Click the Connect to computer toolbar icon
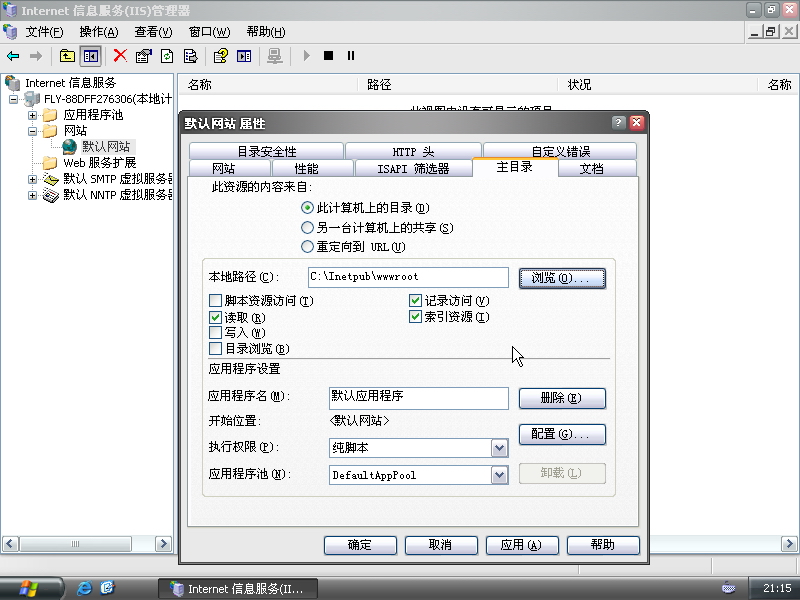Image resolution: width=800 pixels, height=600 pixels. click(x=274, y=56)
